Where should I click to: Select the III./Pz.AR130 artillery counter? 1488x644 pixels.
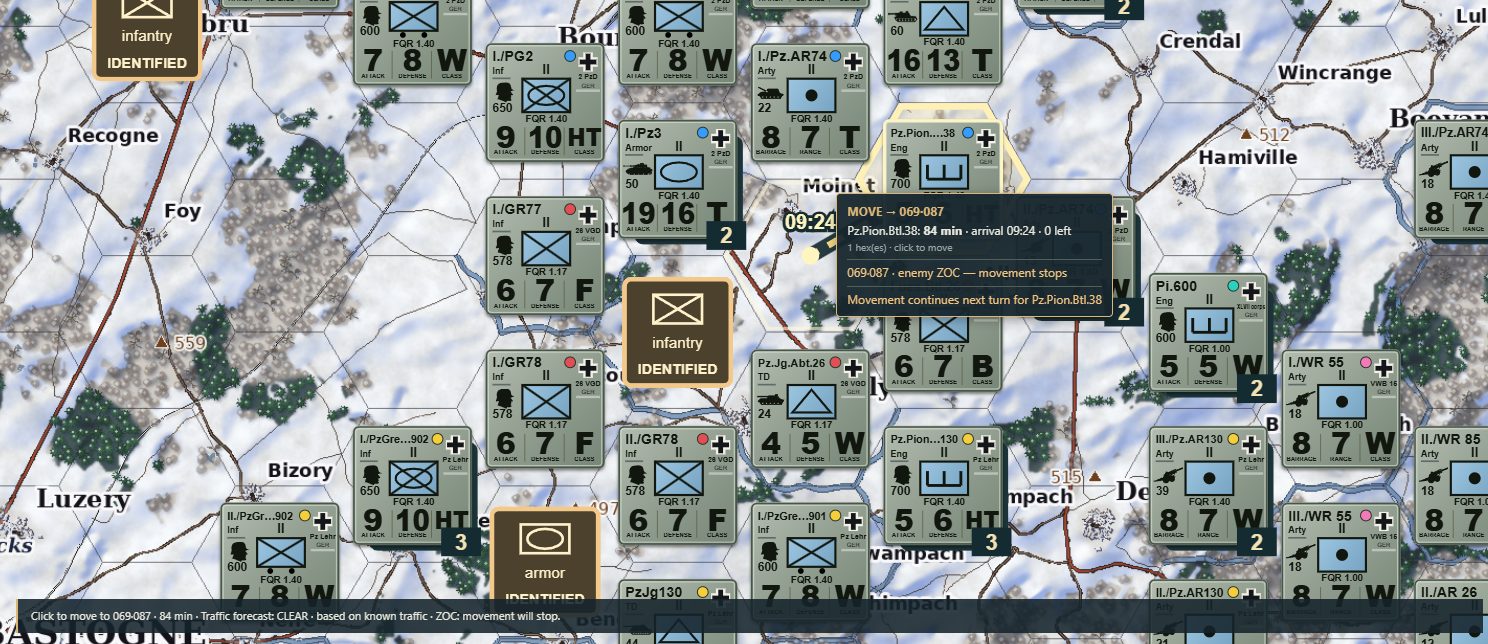[1207, 485]
